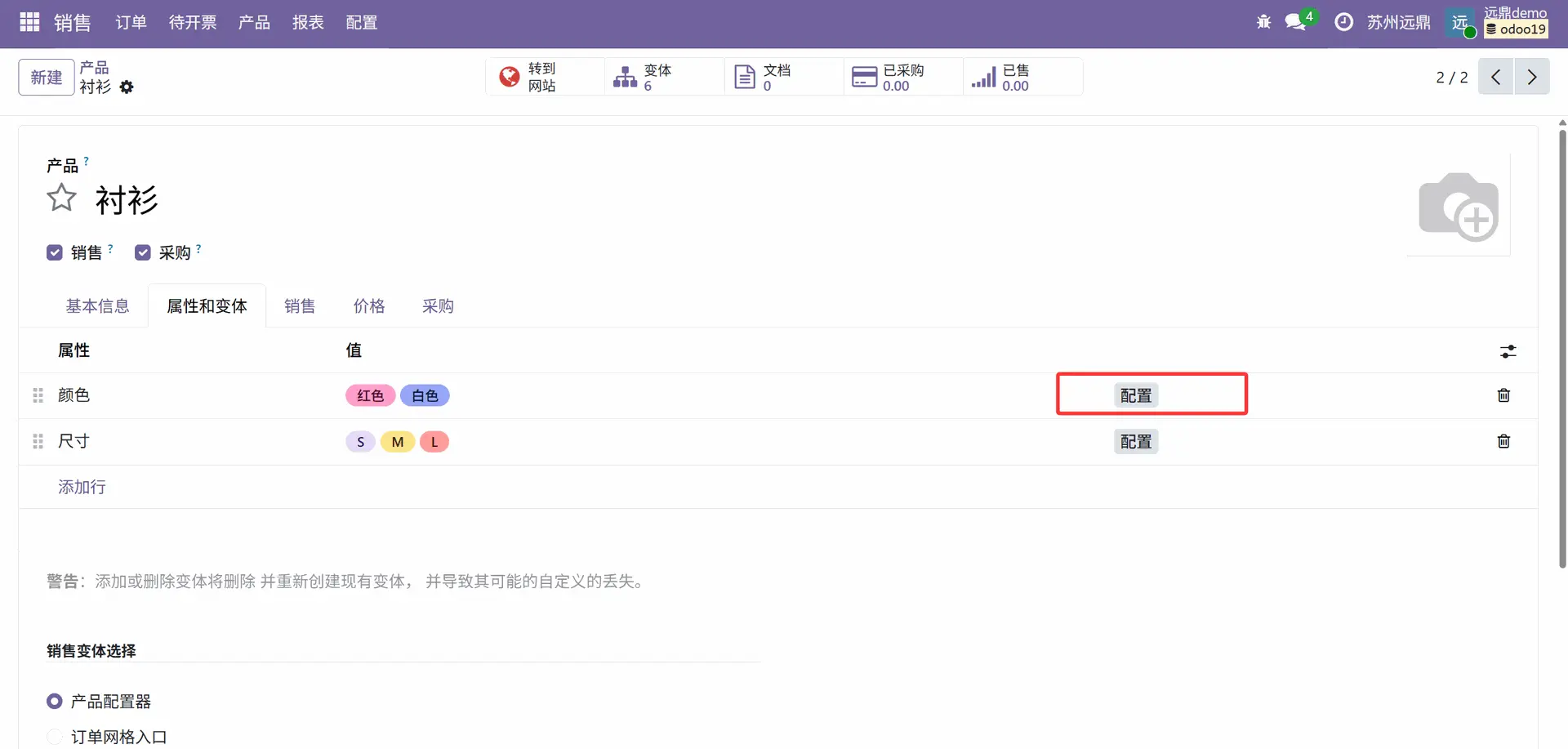The width and height of the screenshot is (1568, 749).
Task: Uncheck the 采购 checkbox
Action: point(143,252)
